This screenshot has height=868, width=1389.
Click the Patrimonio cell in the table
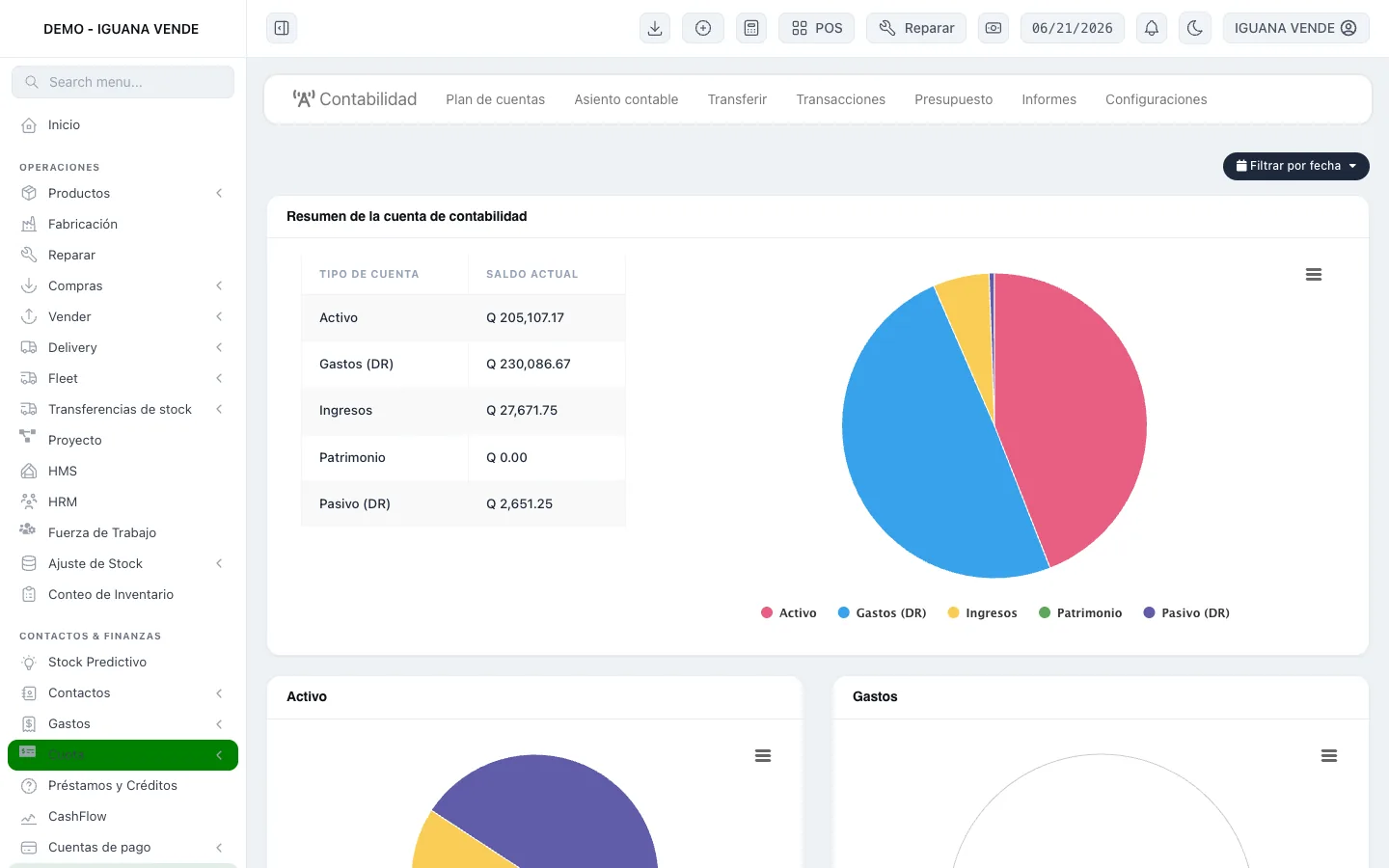coord(385,457)
